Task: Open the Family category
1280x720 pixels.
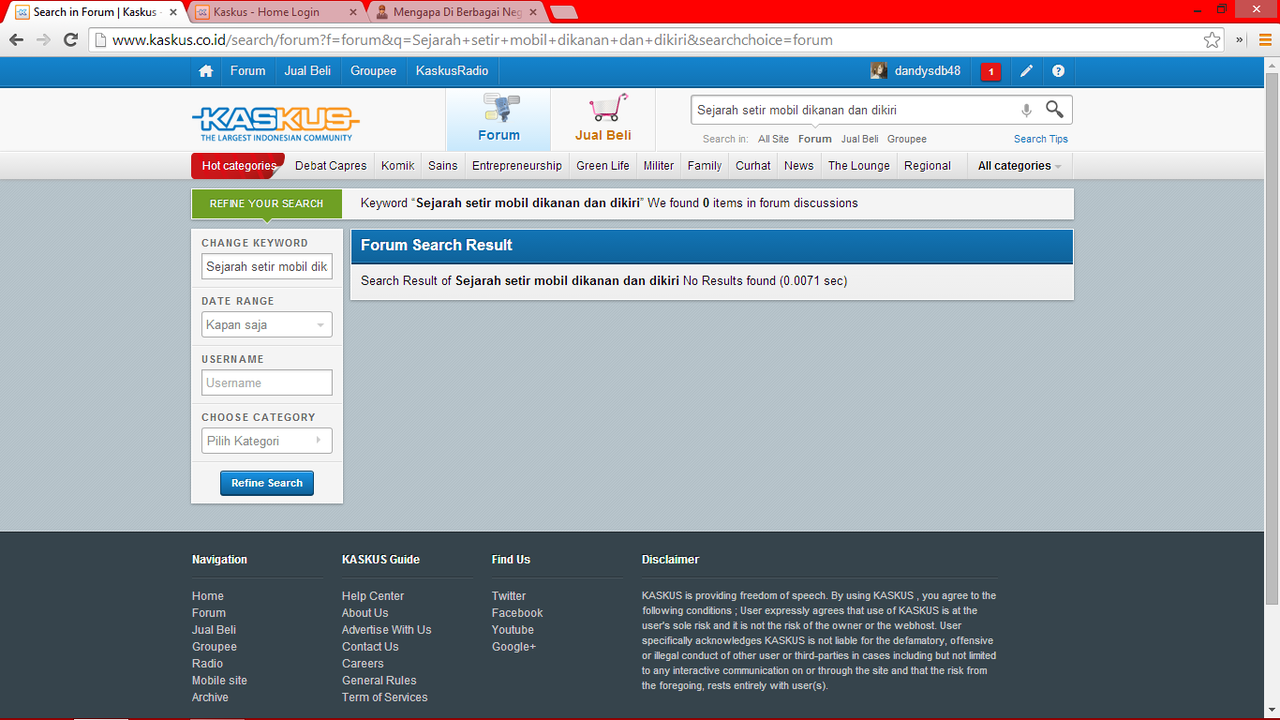Action: (705, 166)
